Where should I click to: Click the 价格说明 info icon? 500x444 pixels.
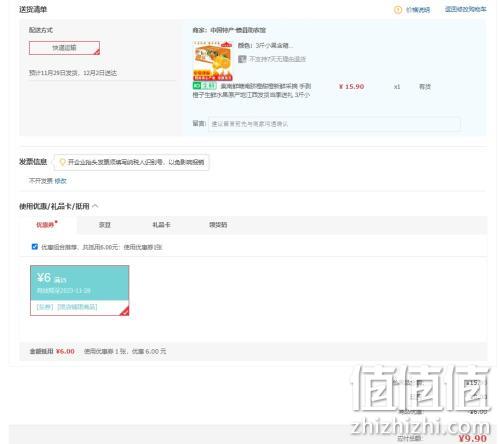[398, 10]
